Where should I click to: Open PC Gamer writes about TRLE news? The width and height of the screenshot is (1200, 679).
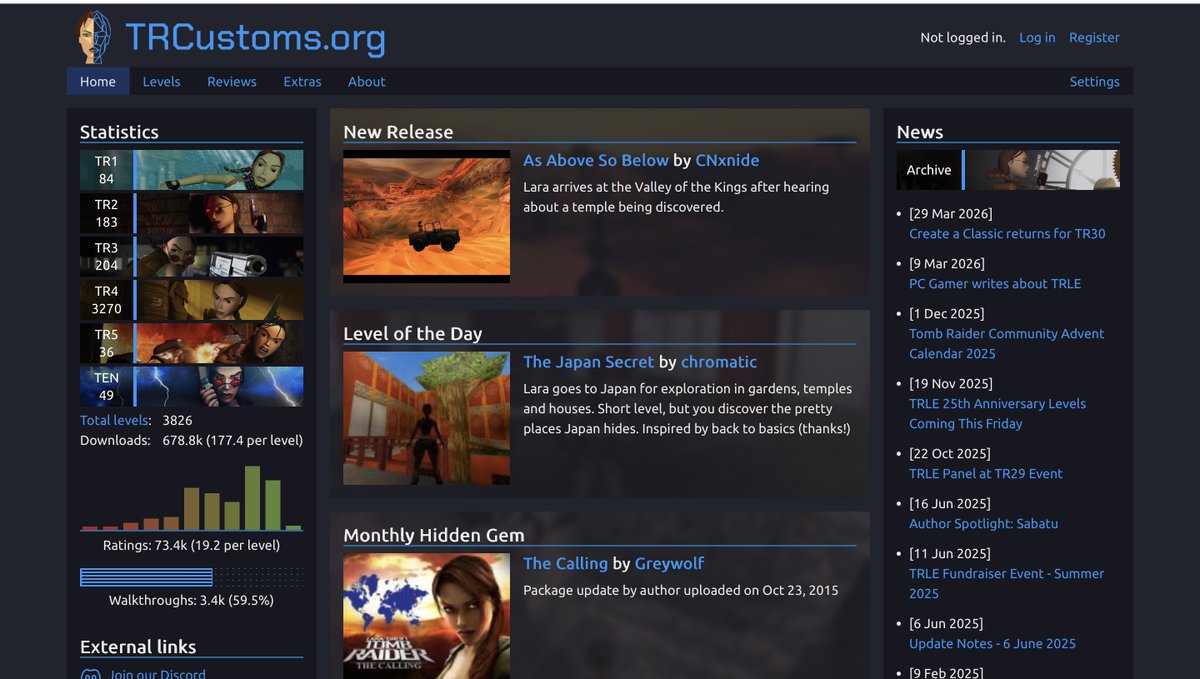995,284
